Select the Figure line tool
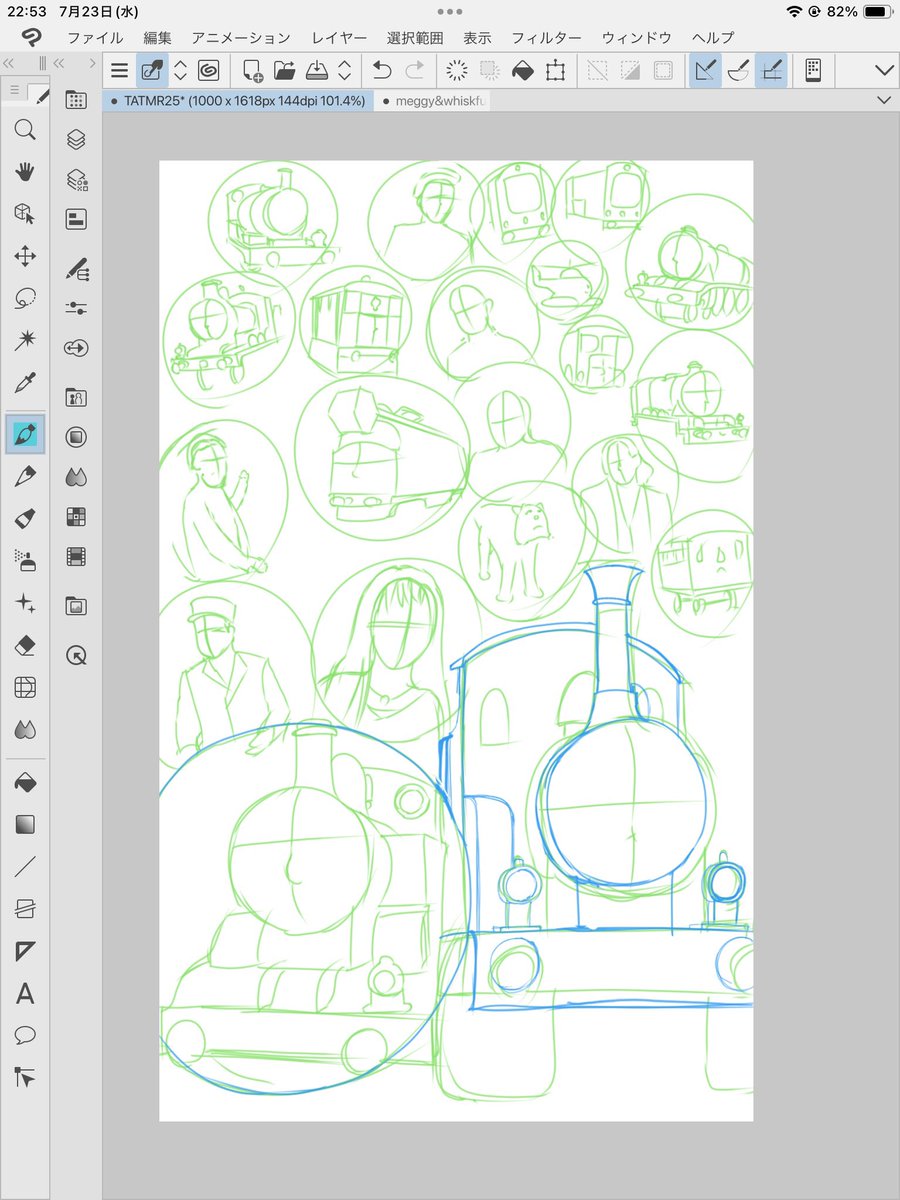Image resolution: width=900 pixels, height=1200 pixels. pyautogui.click(x=25, y=867)
